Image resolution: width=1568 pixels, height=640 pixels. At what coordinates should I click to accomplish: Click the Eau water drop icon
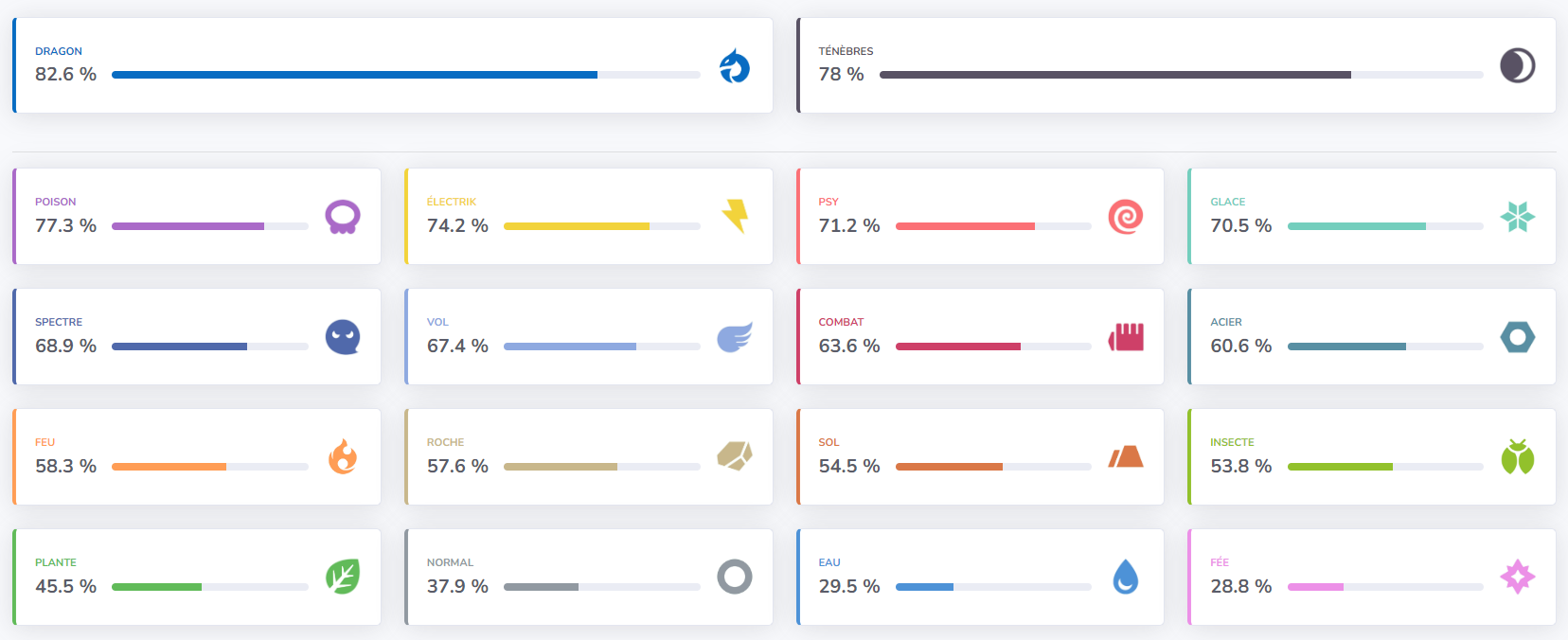pyautogui.click(x=1126, y=577)
